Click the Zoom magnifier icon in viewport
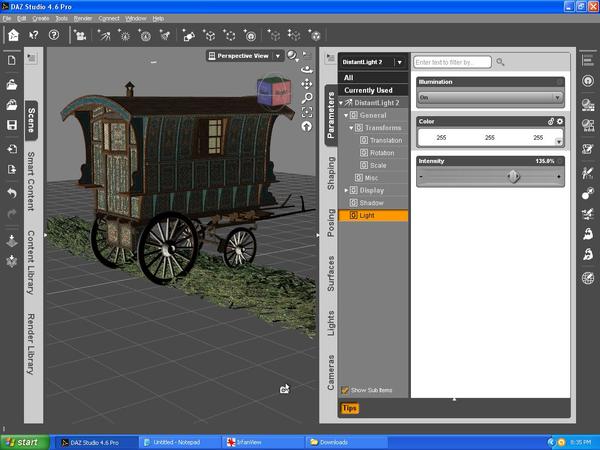The image size is (600, 450). tap(307, 98)
